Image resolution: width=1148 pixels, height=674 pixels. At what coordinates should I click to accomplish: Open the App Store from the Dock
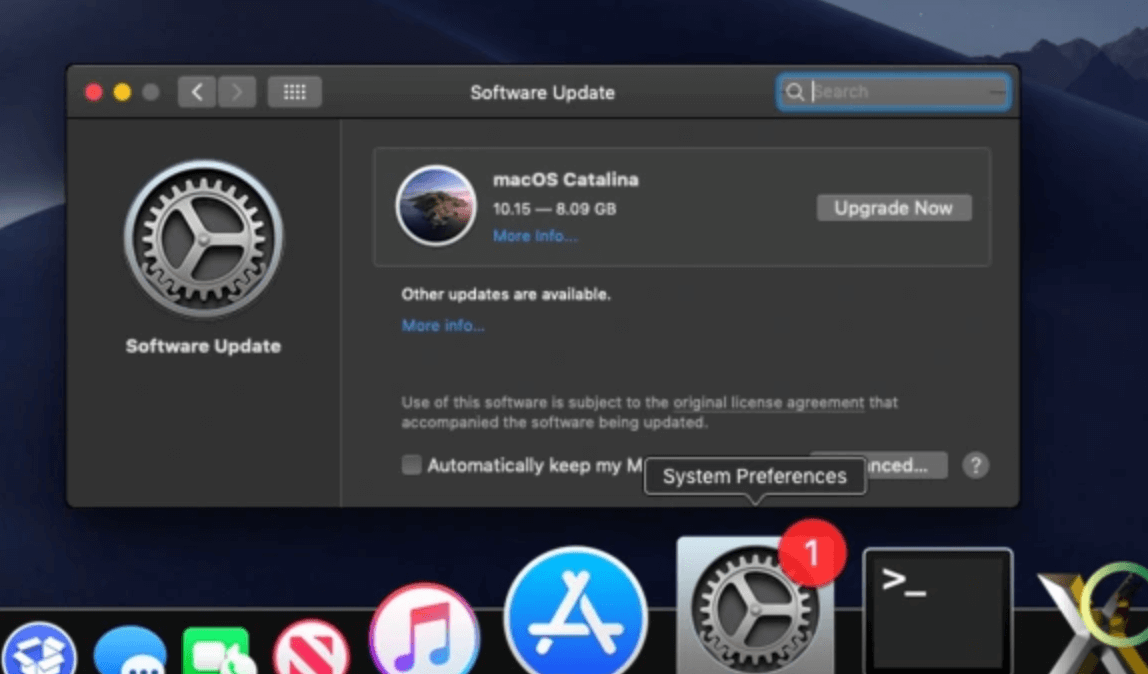(576, 610)
